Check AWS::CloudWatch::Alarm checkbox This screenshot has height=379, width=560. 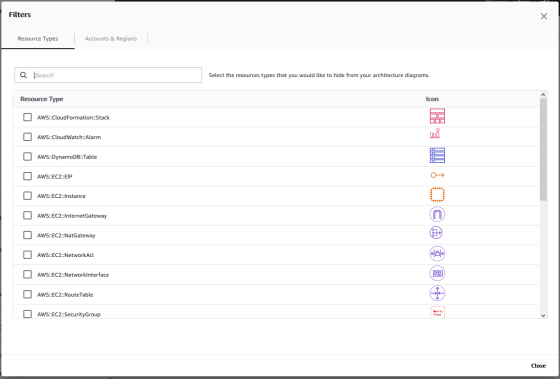click(x=28, y=137)
